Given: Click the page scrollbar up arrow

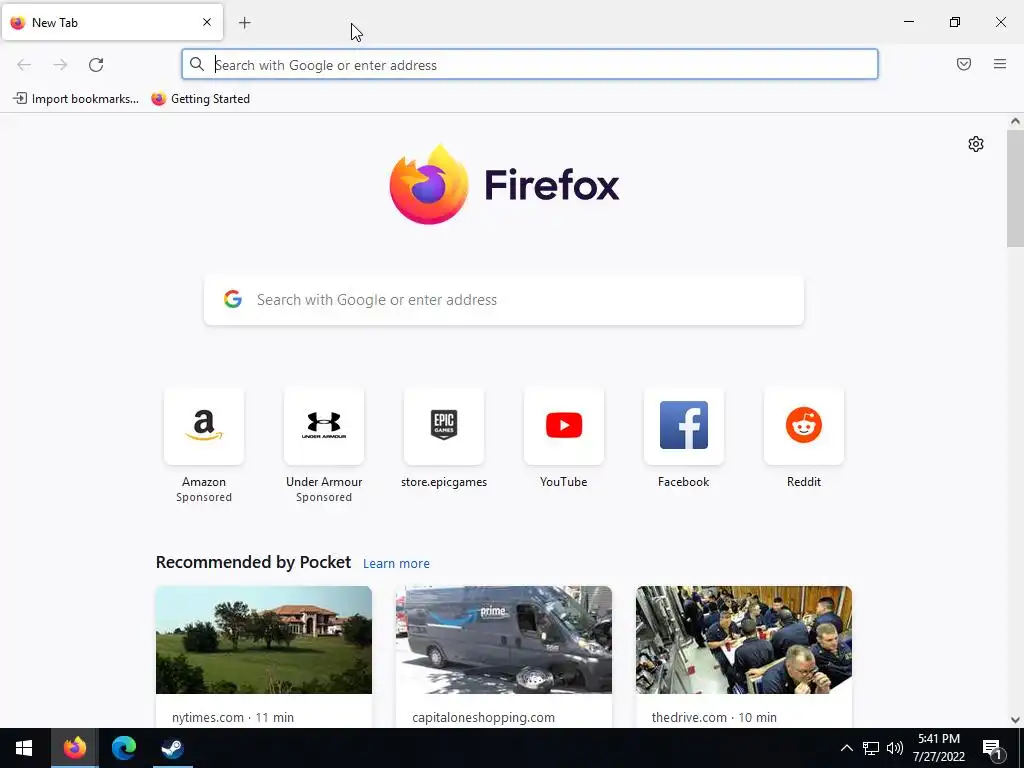Looking at the screenshot, I should coord(1015,121).
